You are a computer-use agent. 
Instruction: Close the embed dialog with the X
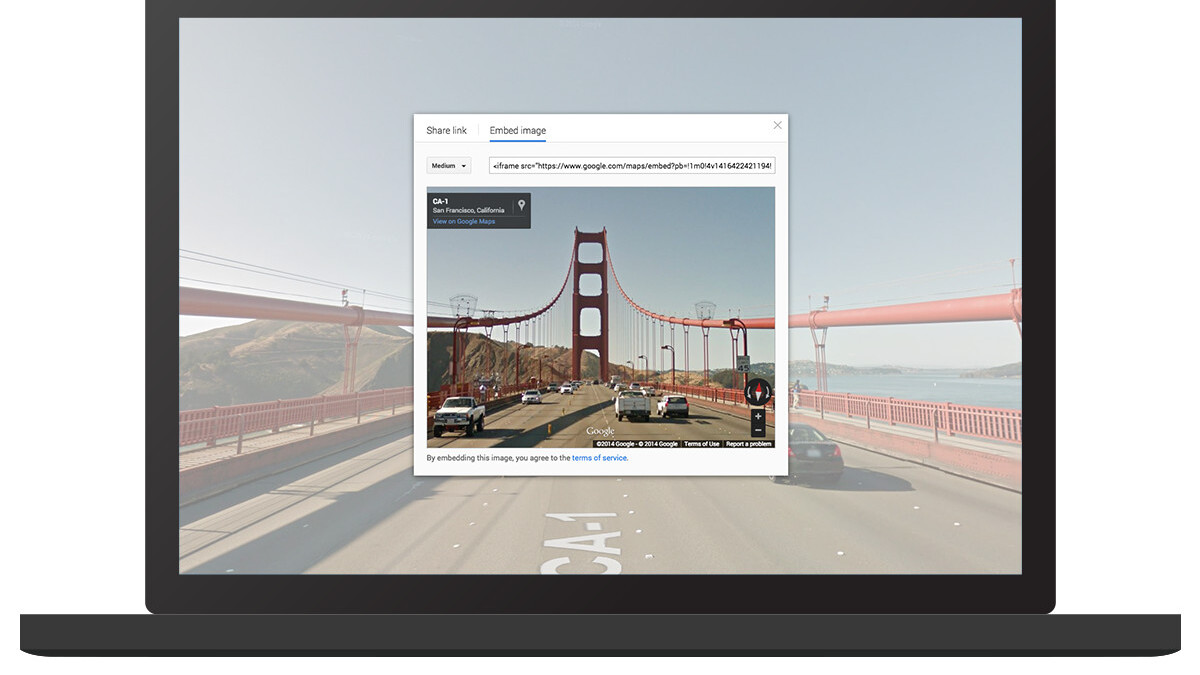click(777, 125)
